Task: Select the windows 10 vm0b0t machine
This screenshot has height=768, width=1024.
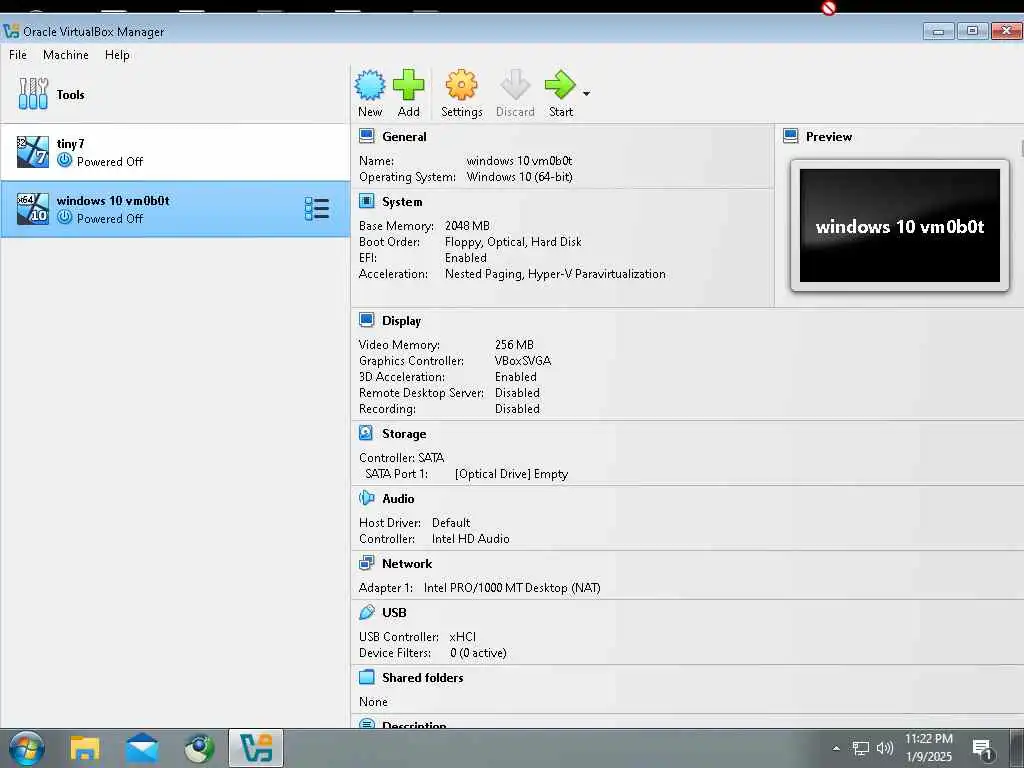Action: click(x=175, y=209)
